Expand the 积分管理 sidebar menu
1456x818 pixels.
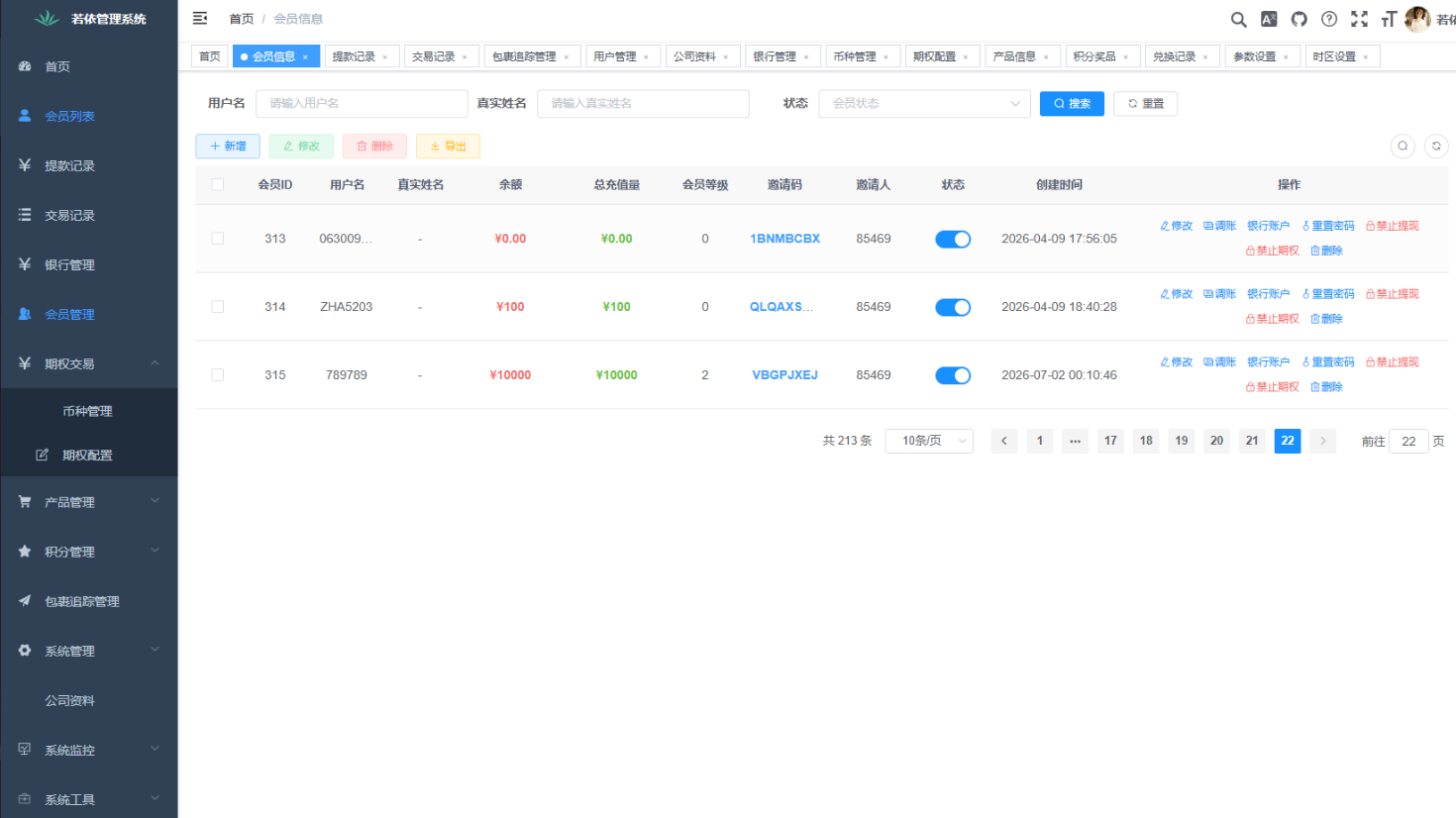pos(89,552)
